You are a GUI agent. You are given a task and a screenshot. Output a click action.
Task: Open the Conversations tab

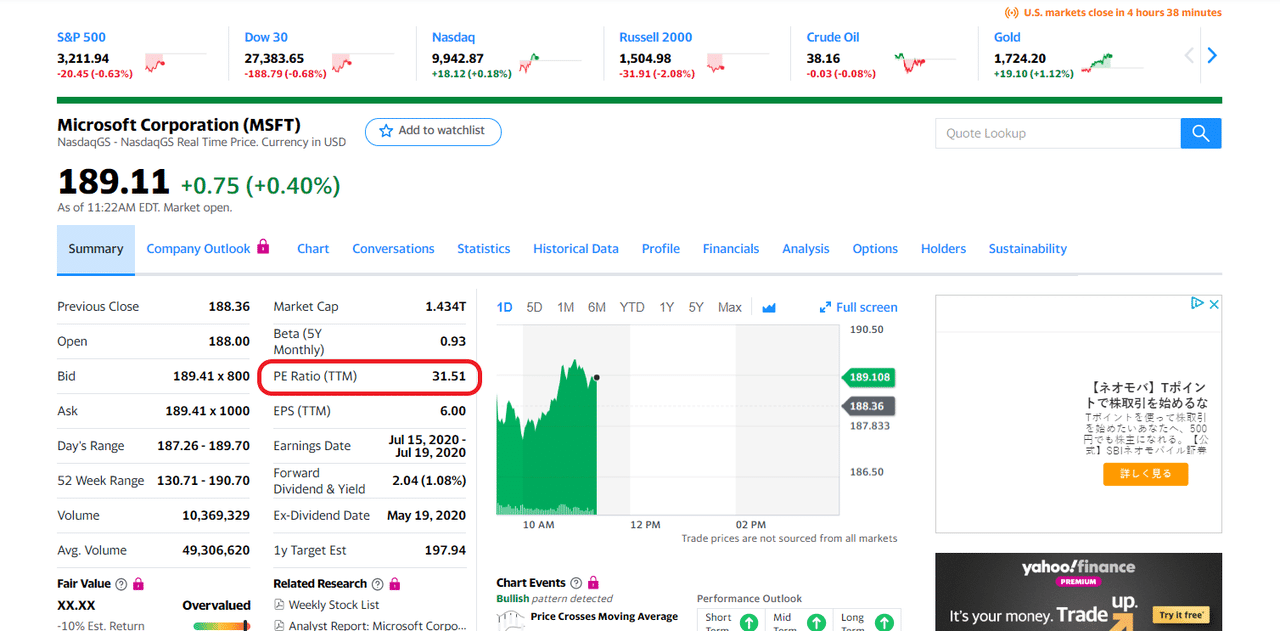pos(393,249)
